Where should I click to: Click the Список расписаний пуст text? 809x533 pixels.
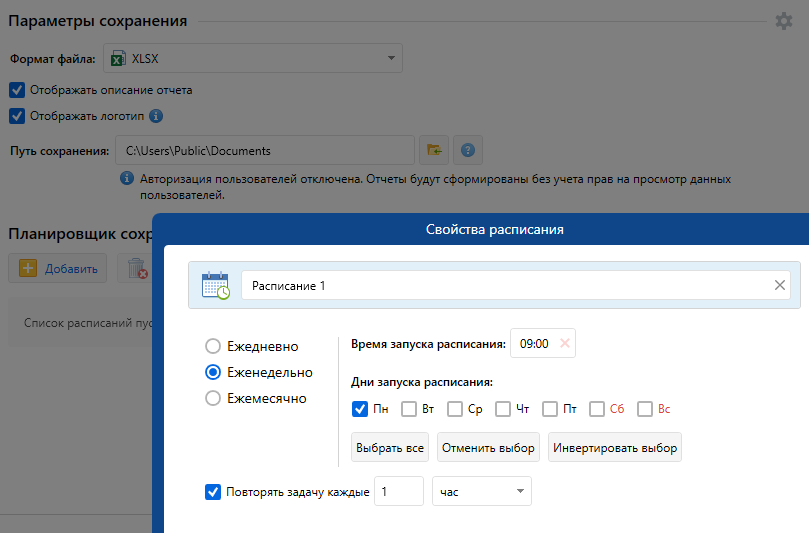pos(88,323)
